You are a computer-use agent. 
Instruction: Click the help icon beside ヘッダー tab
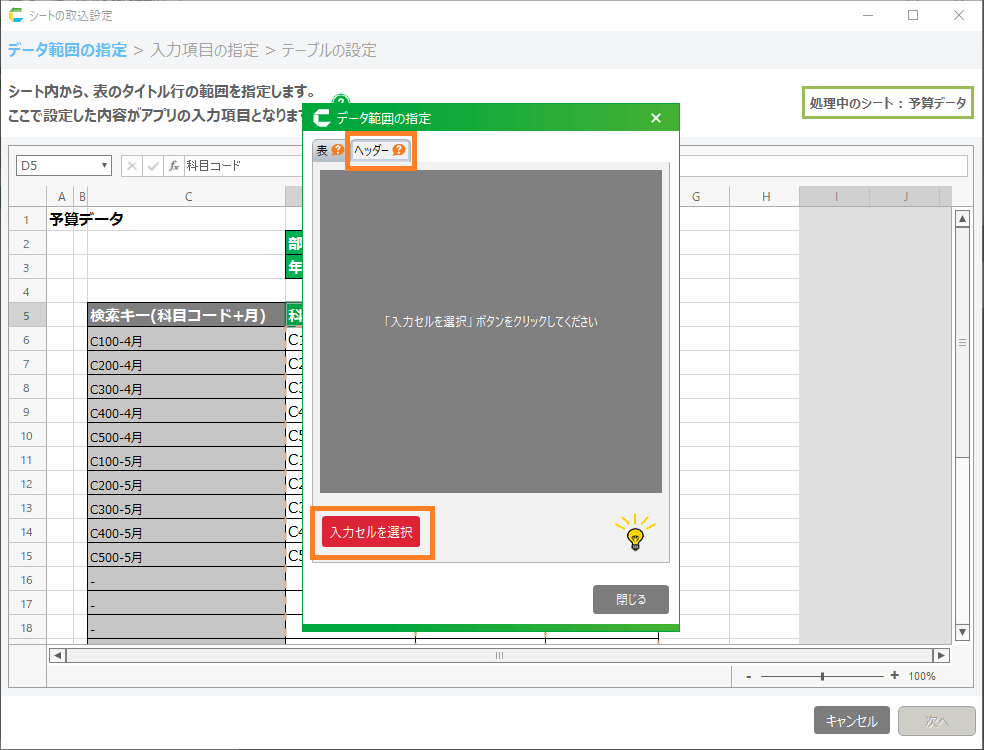(x=399, y=151)
